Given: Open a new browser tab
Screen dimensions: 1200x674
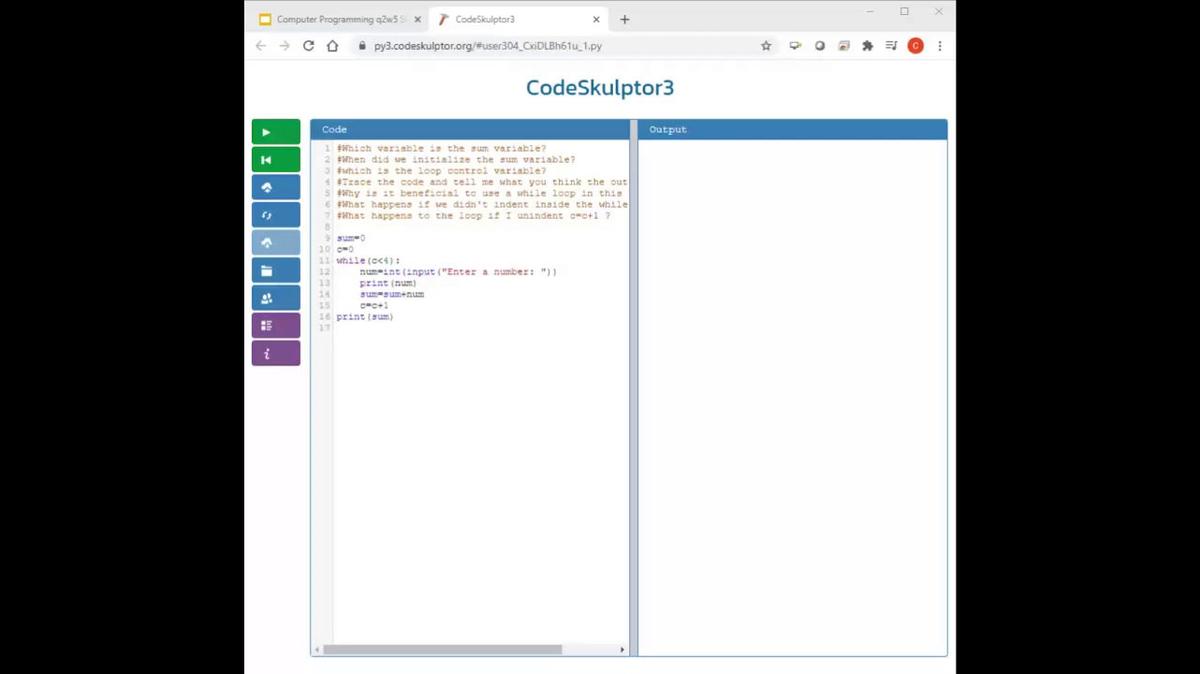Looking at the screenshot, I should [625, 19].
